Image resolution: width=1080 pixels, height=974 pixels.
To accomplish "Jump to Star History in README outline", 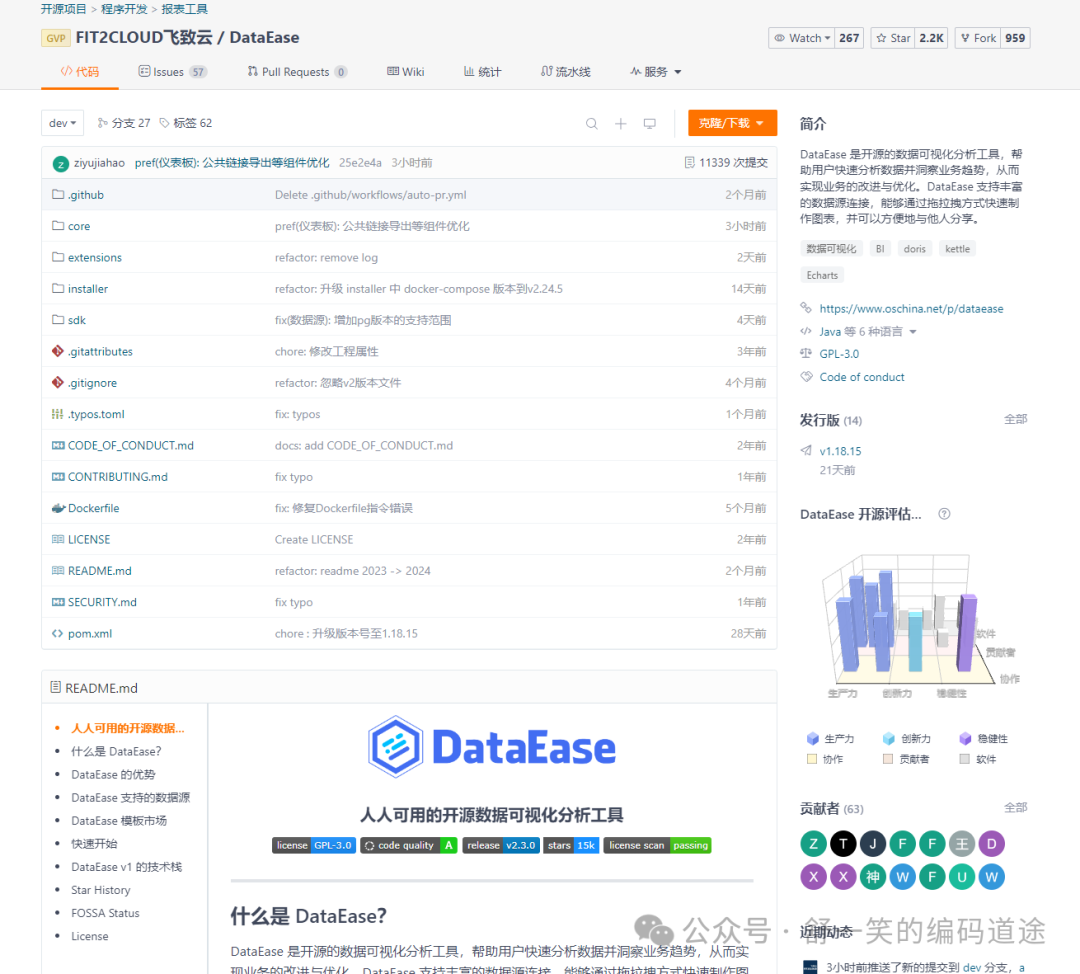I will click(101, 890).
